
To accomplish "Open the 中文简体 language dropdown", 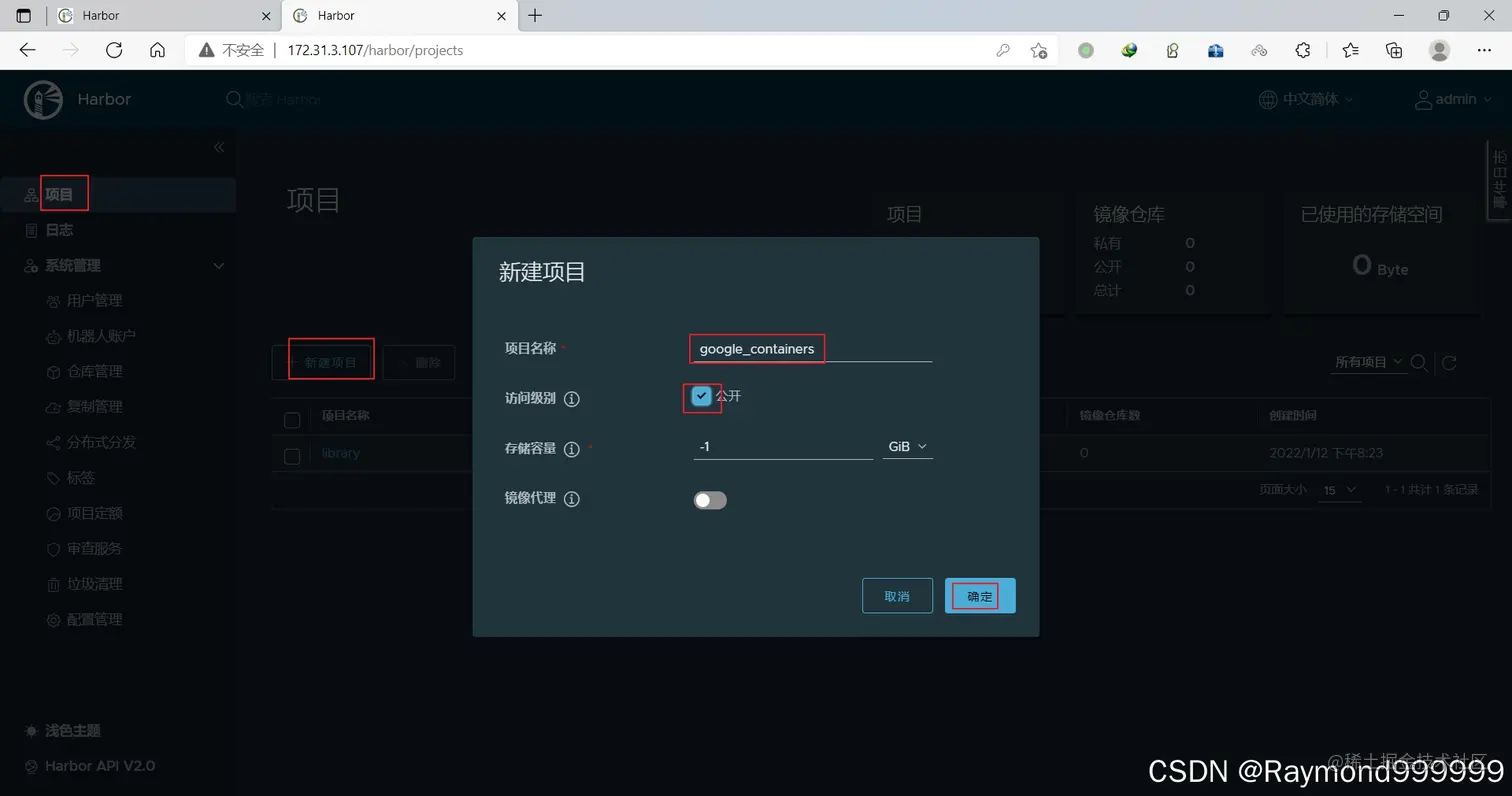I will (x=1305, y=99).
